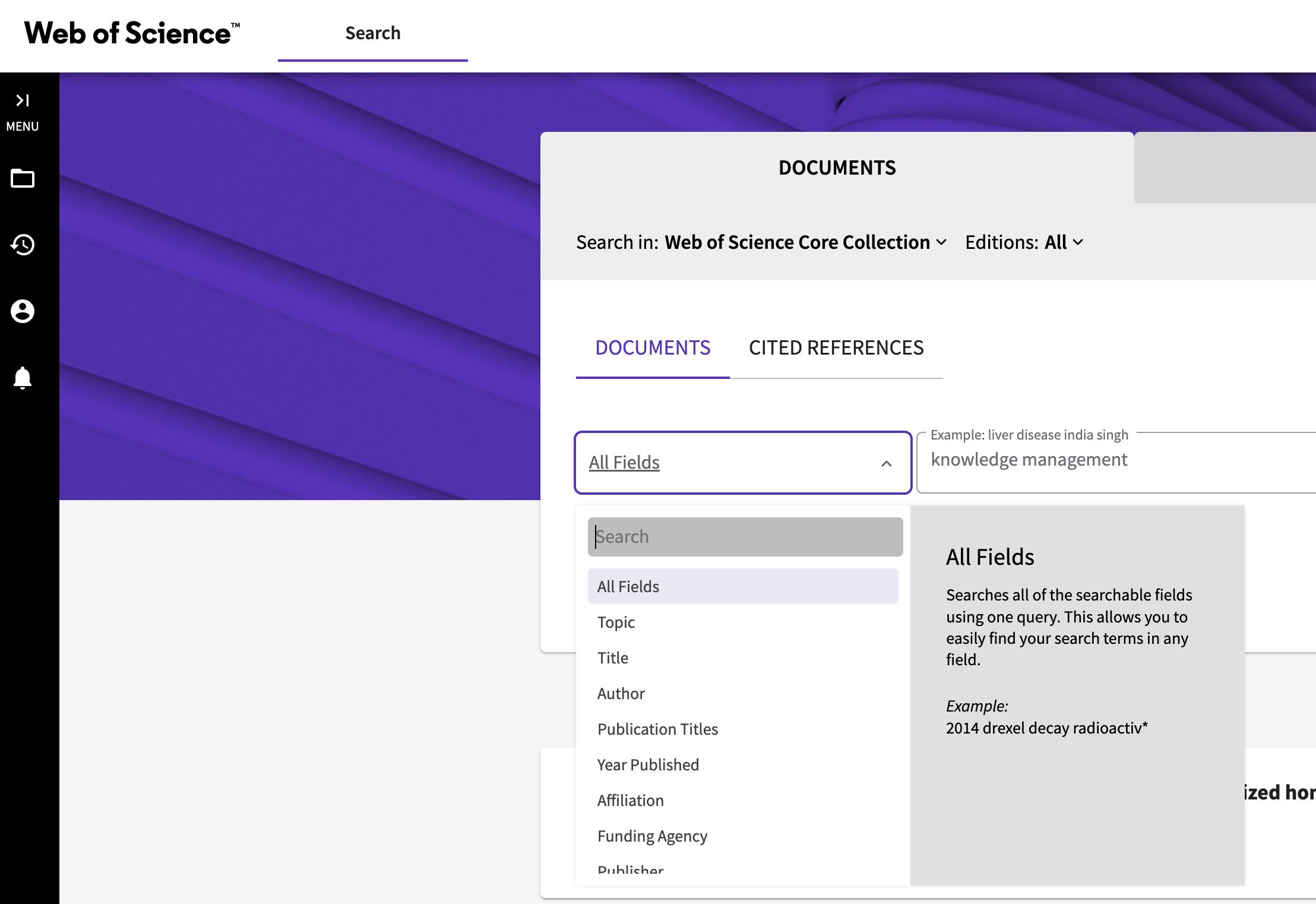The image size is (1316, 904).
Task: Select the large DOCUMENTS panel tab
Action: click(837, 167)
